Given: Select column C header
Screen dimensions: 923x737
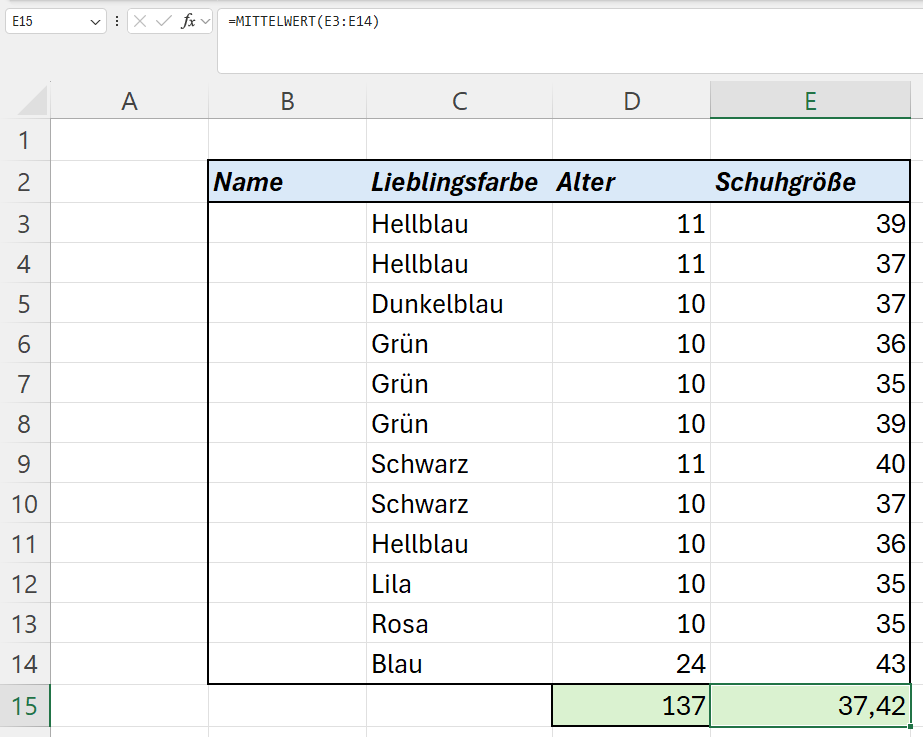Looking at the screenshot, I should coord(459,101).
